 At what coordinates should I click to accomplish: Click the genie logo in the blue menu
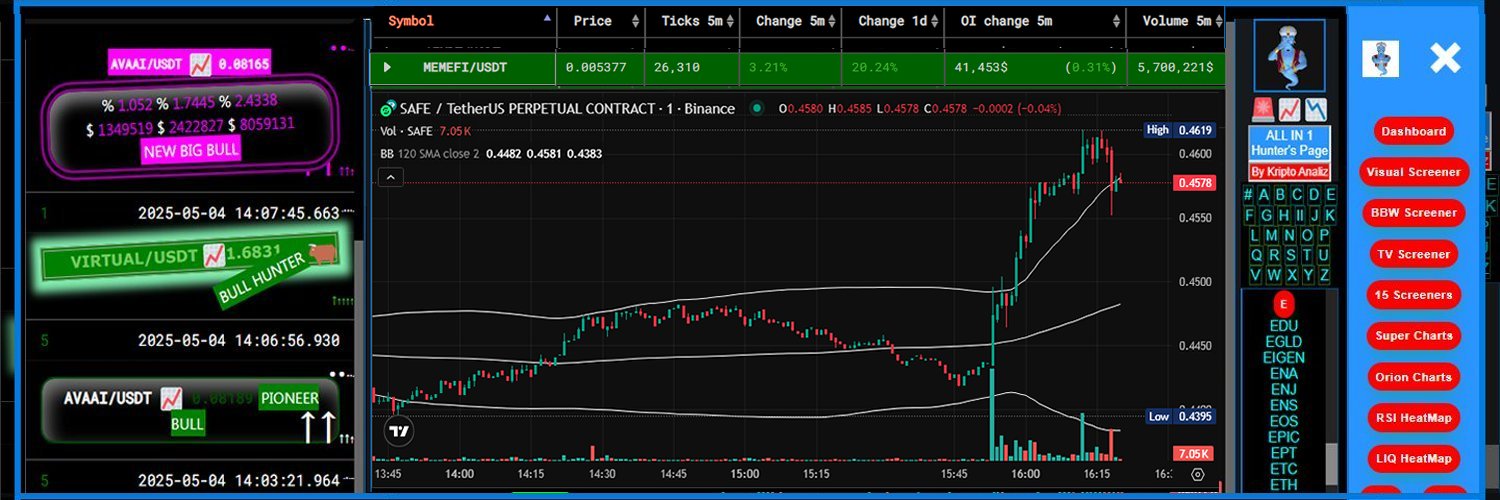[x=1380, y=59]
